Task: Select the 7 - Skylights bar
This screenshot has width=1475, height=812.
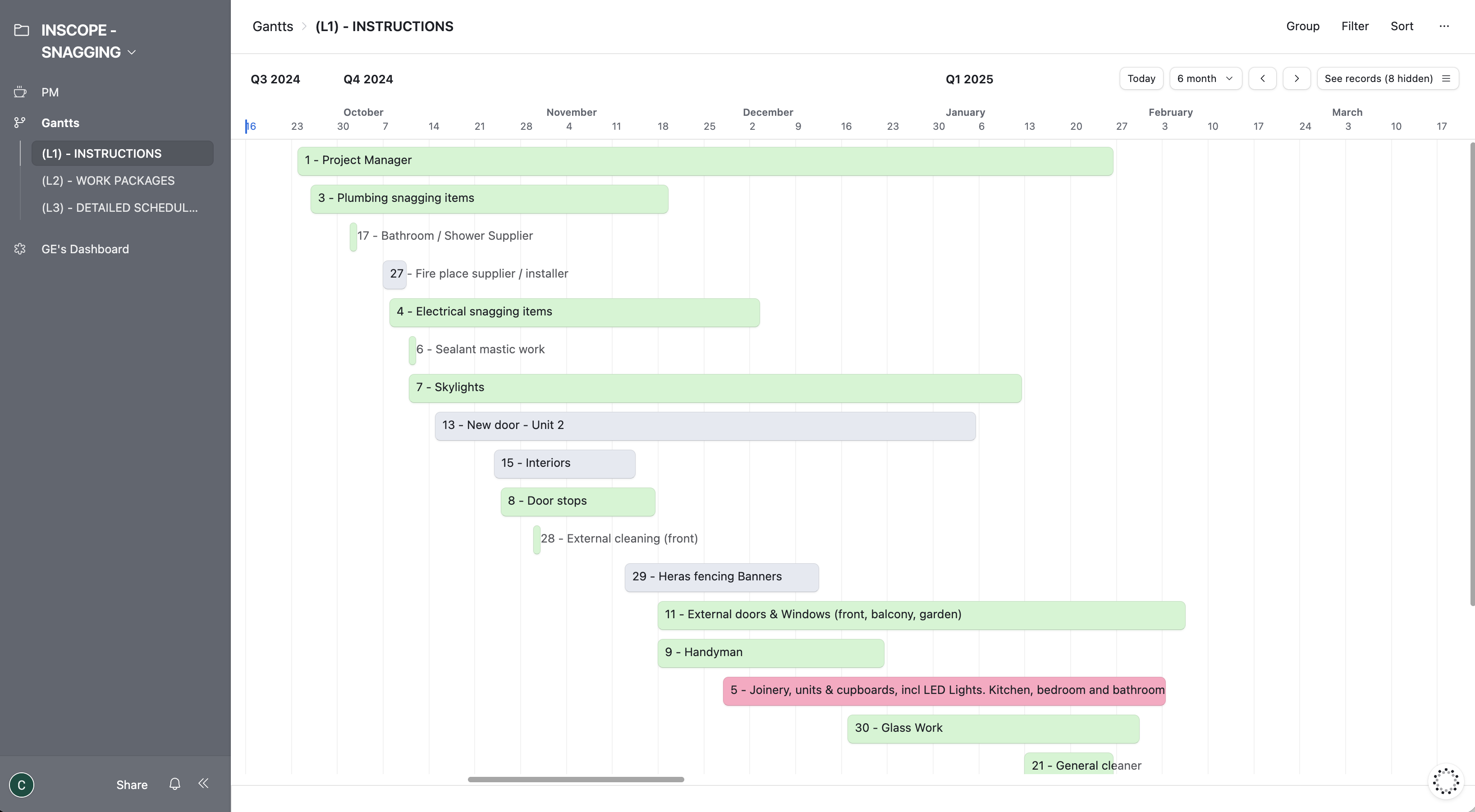Action: 715,388
